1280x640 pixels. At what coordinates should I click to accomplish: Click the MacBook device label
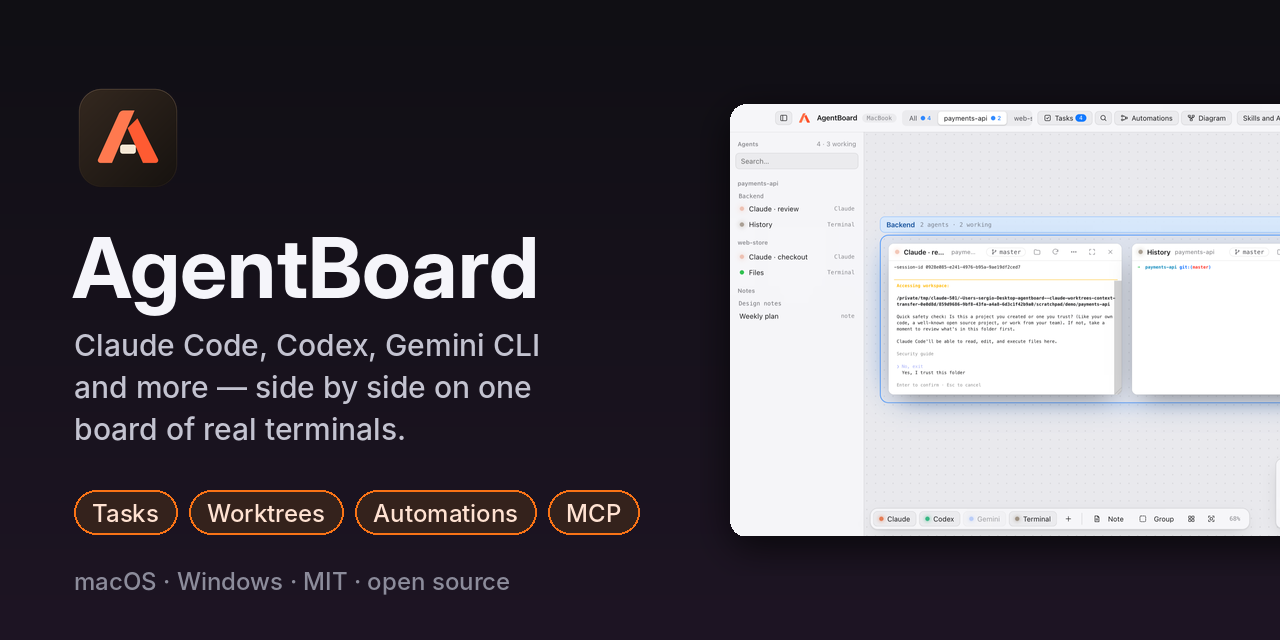coord(879,118)
